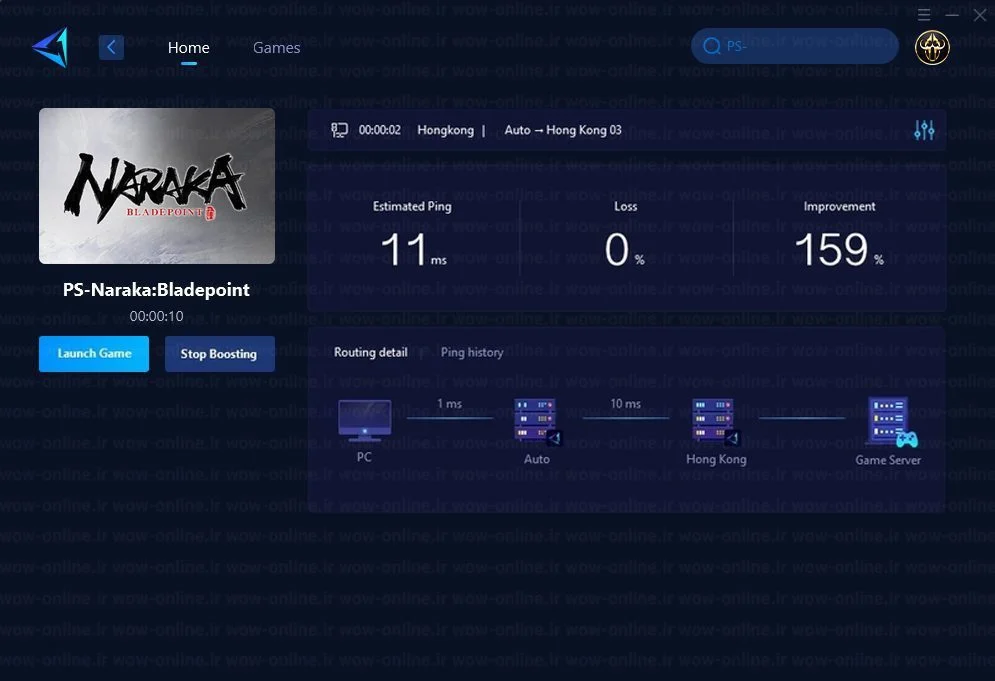
Task: Click the Game Server icon
Action: pyautogui.click(x=892, y=422)
